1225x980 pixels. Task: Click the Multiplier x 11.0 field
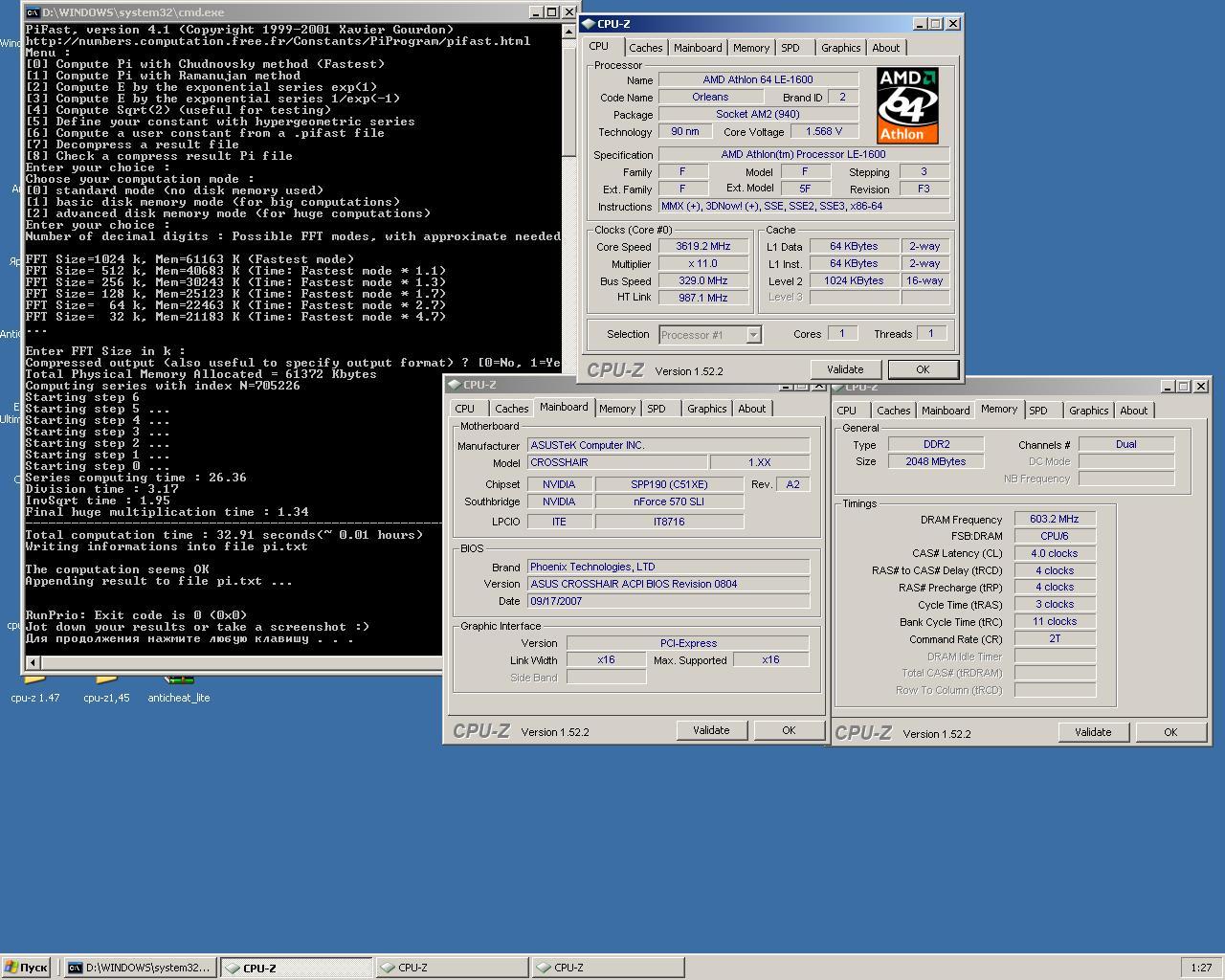[x=702, y=263]
